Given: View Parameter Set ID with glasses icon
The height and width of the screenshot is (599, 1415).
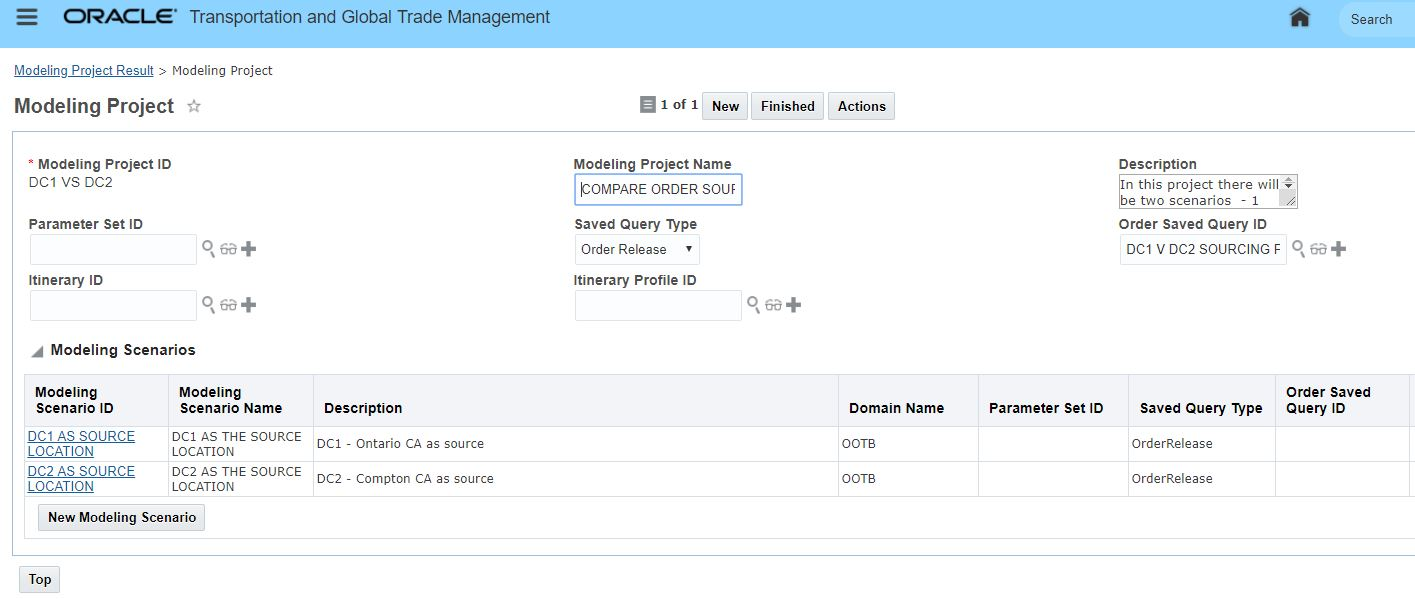Looking at the screenshot, I should tap(228, 249).
